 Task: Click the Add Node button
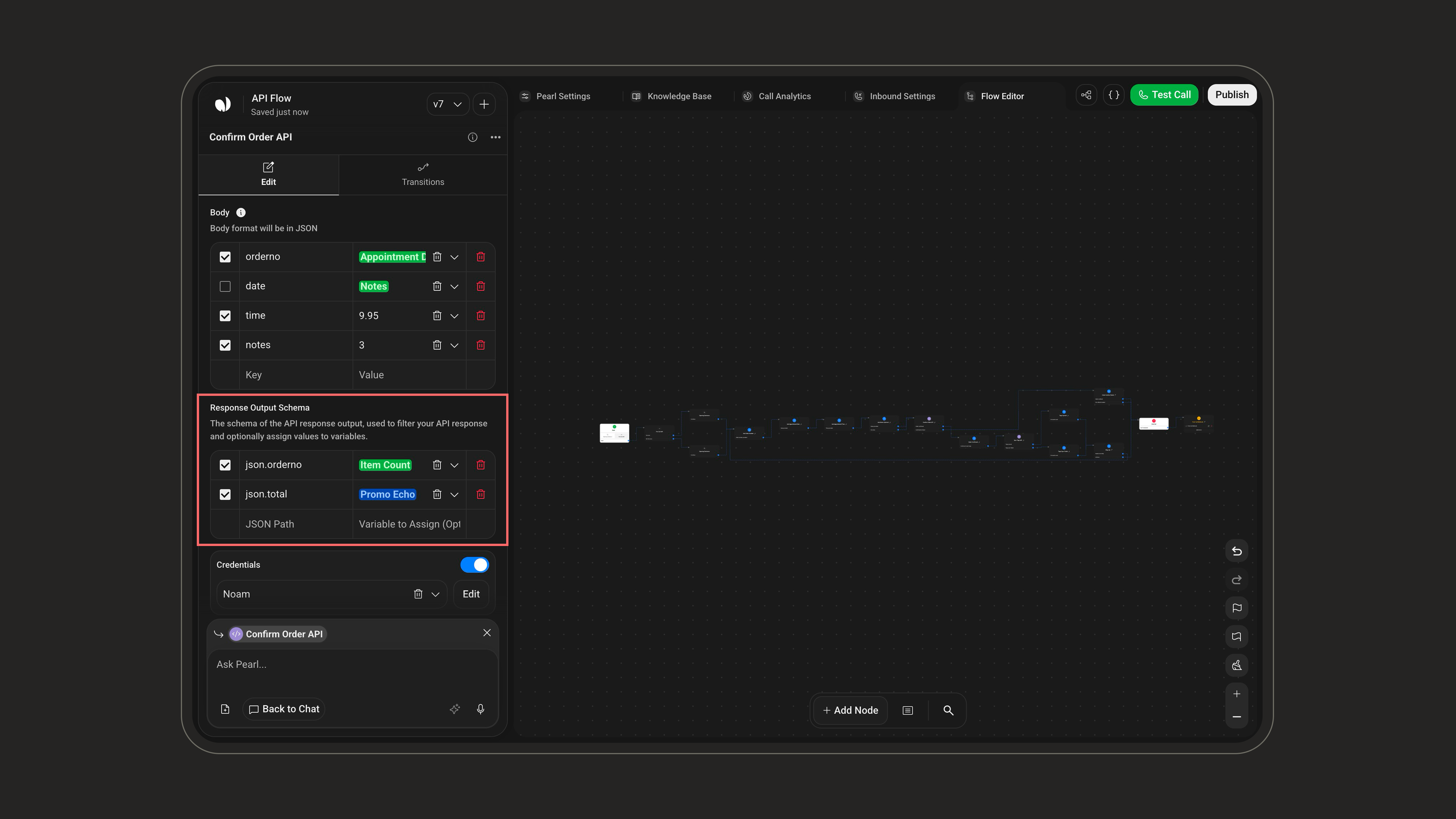coord(850,710)
